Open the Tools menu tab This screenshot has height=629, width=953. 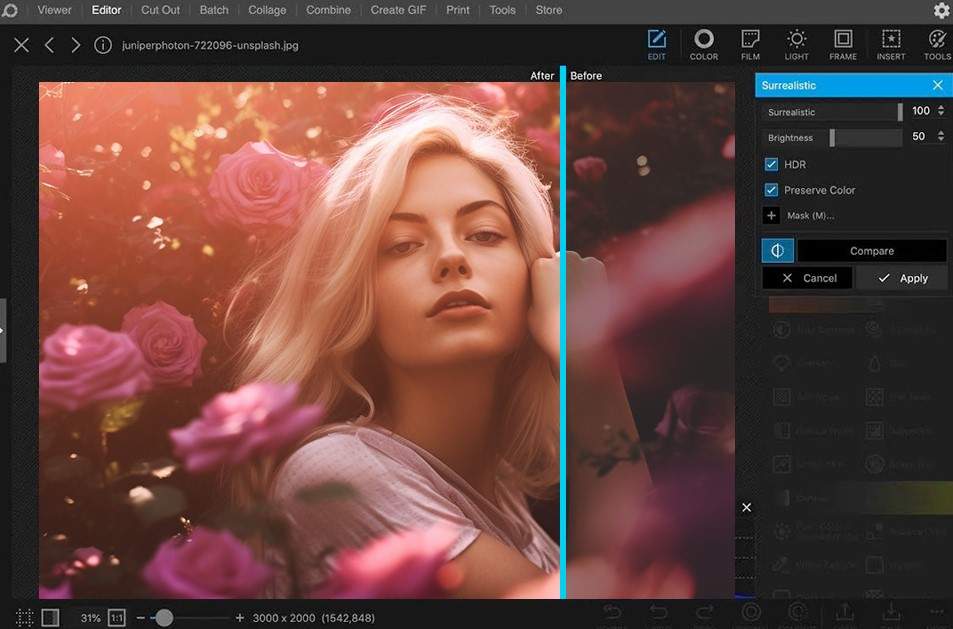tap(502, 10)
